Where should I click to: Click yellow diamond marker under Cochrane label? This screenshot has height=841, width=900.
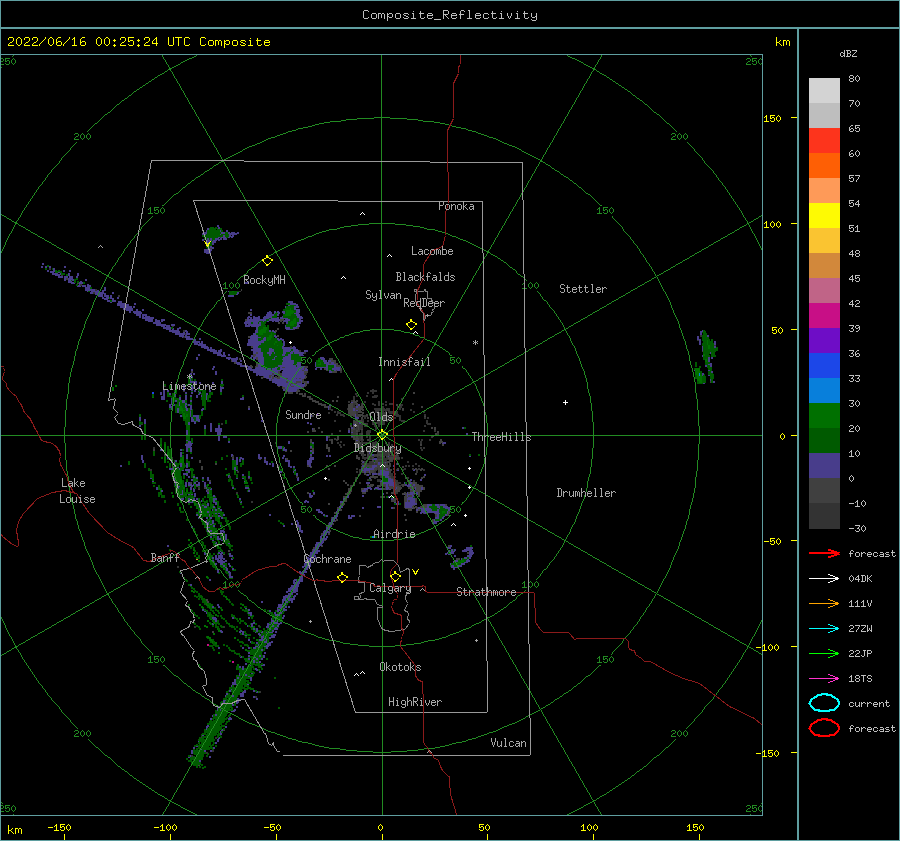tap(343, 577)
